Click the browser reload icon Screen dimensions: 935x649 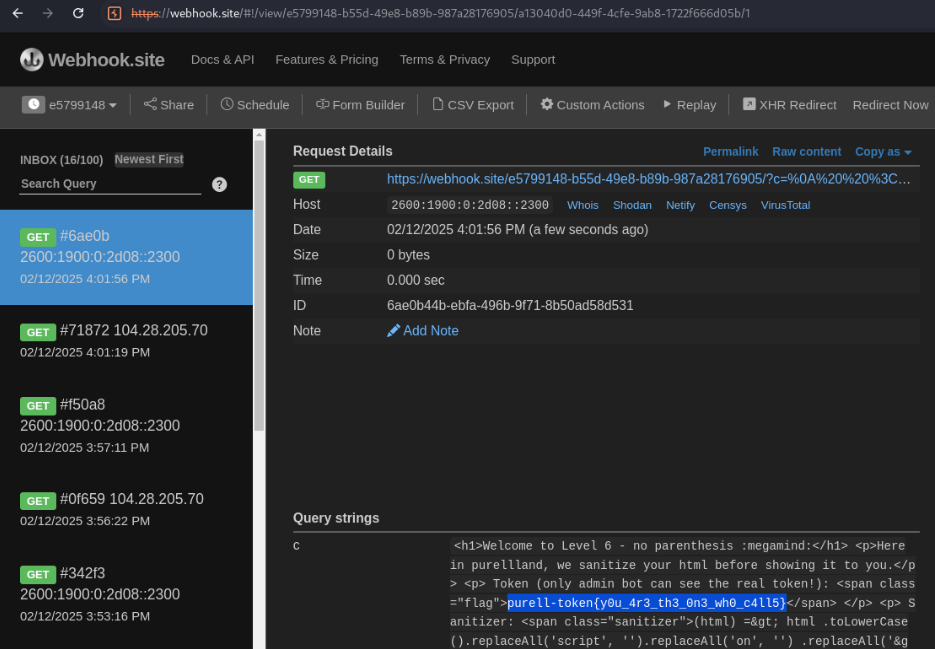coord(79,13)
